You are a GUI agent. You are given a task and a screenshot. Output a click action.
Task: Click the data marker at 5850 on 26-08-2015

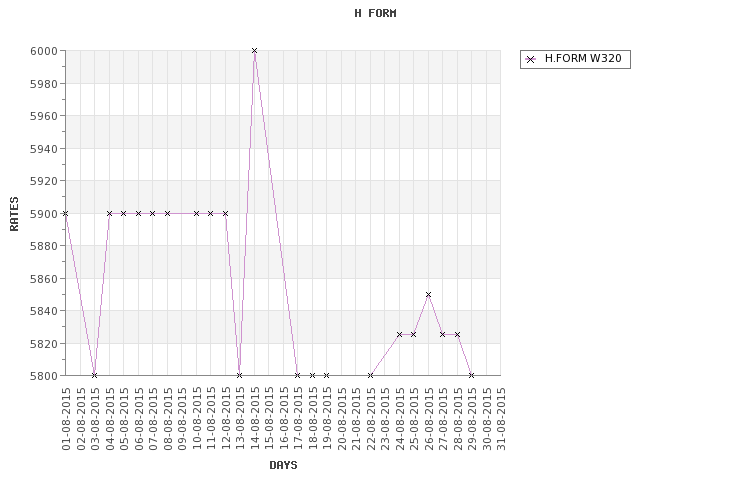(429, 295)
